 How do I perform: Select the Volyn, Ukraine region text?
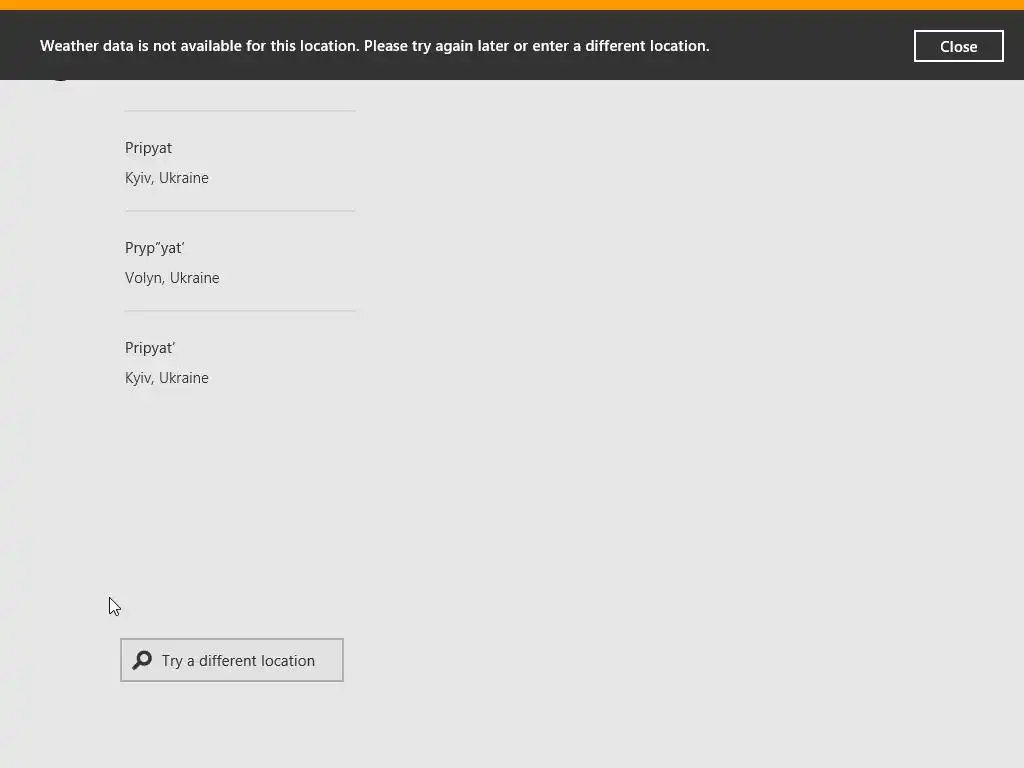pyautogui.click(x=172, y=278)
